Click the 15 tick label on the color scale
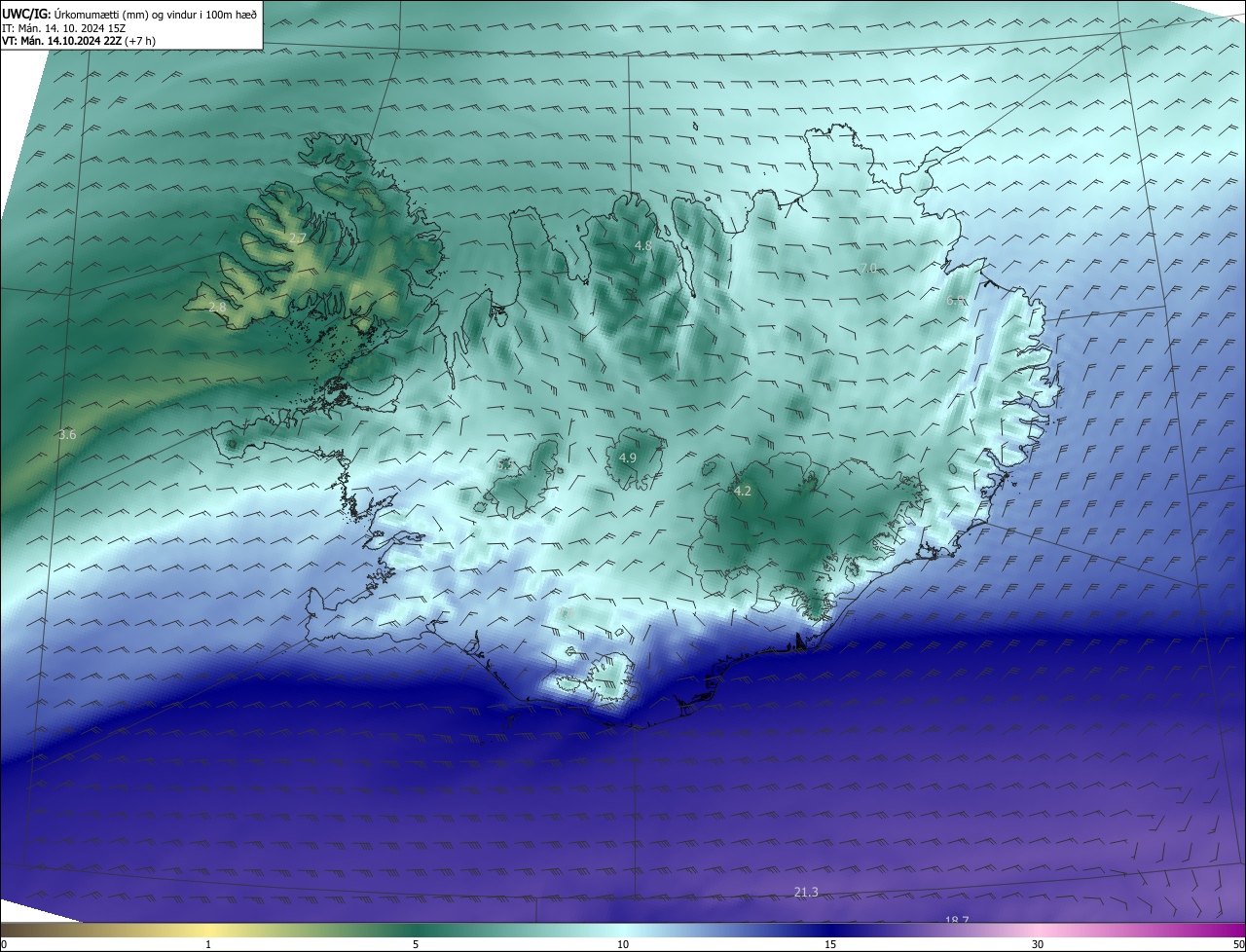 tap(830, 944)
